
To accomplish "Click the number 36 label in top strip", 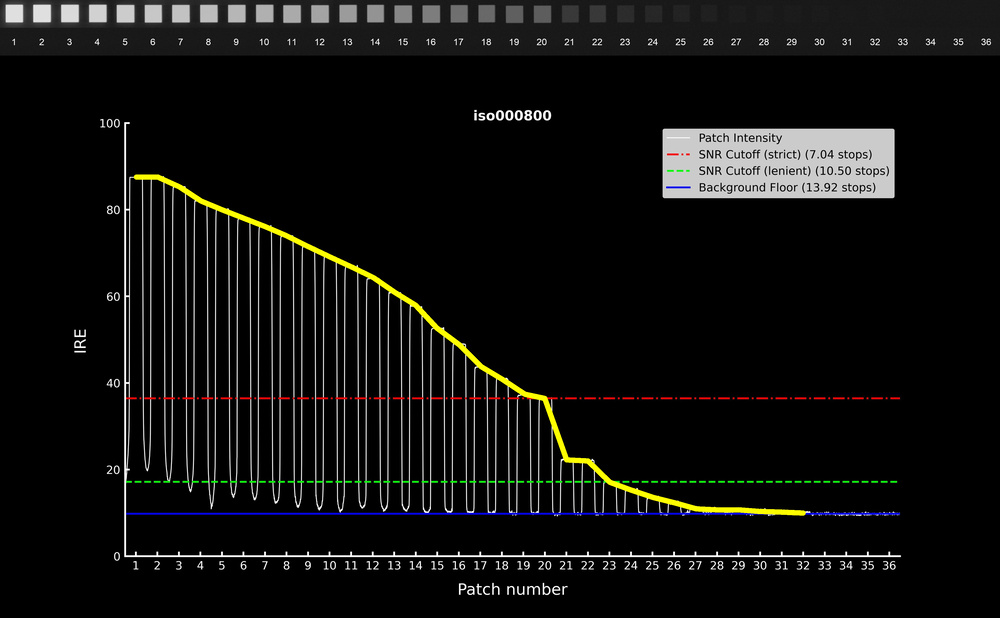I will tap(986, 43).
